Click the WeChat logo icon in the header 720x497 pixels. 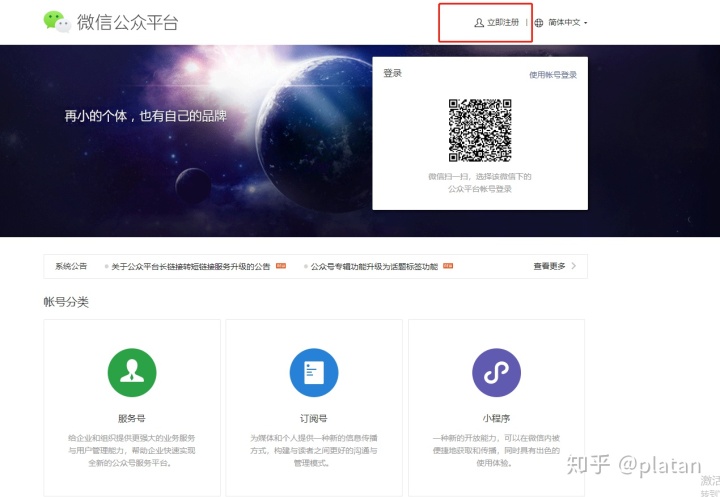point(57,22)
